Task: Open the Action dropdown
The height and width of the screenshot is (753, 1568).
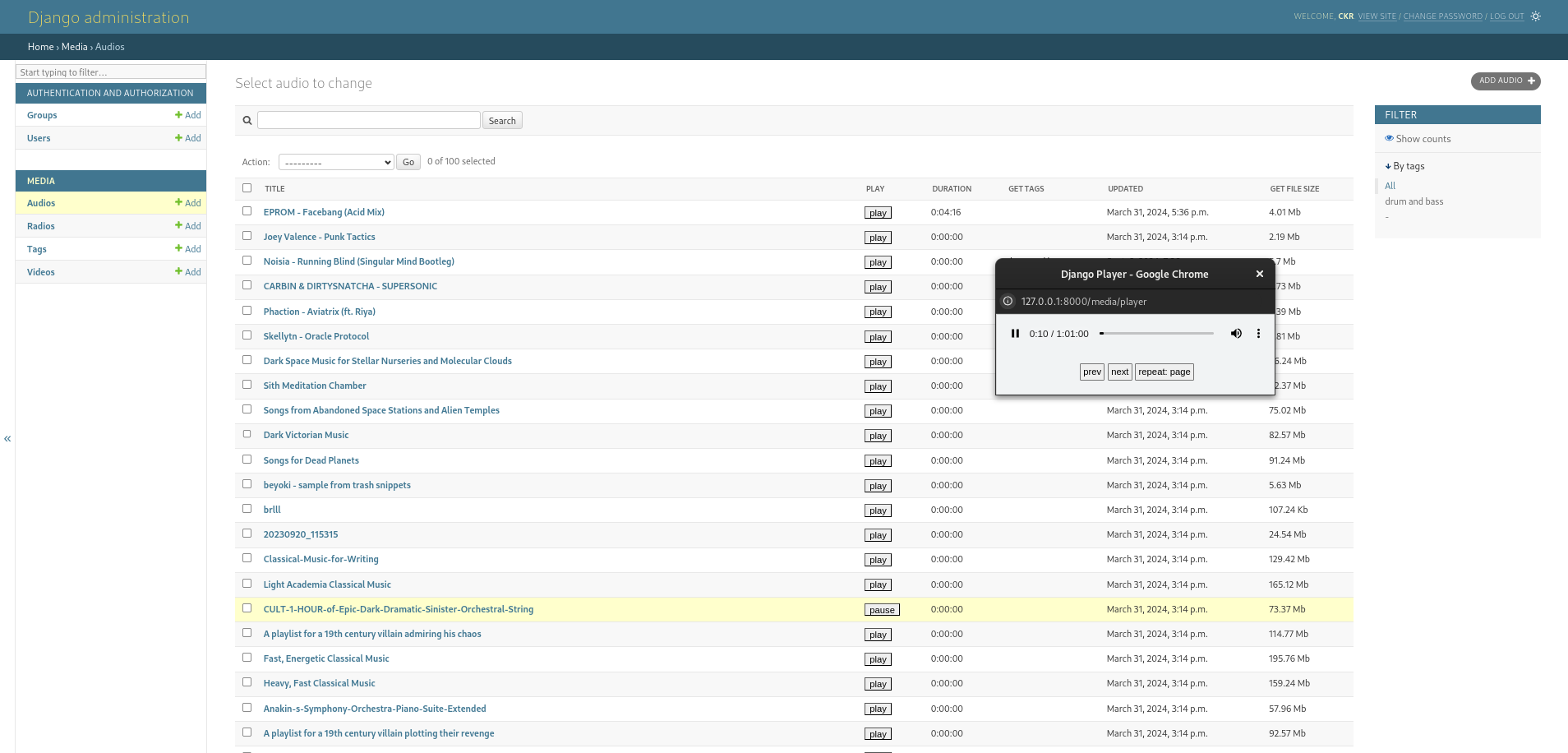Action: pyautogui.click(x=336, y=162)
